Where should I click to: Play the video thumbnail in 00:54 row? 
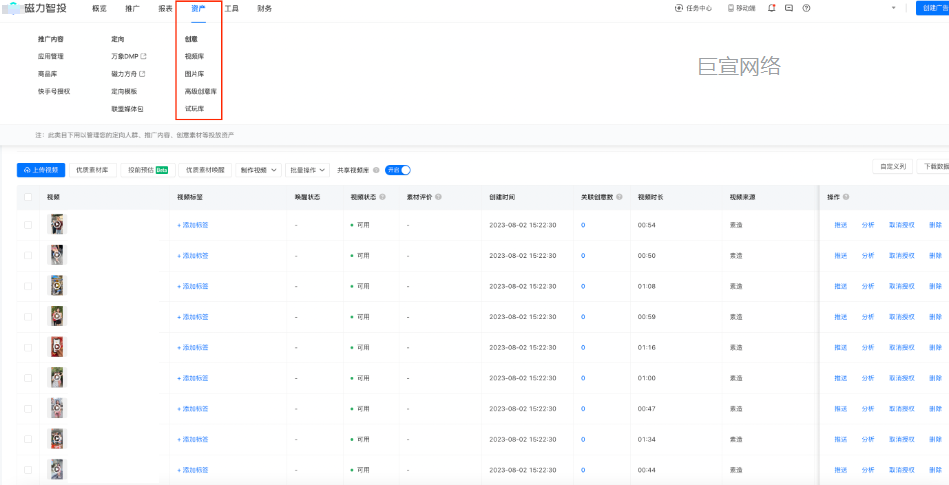coord(57,225)
